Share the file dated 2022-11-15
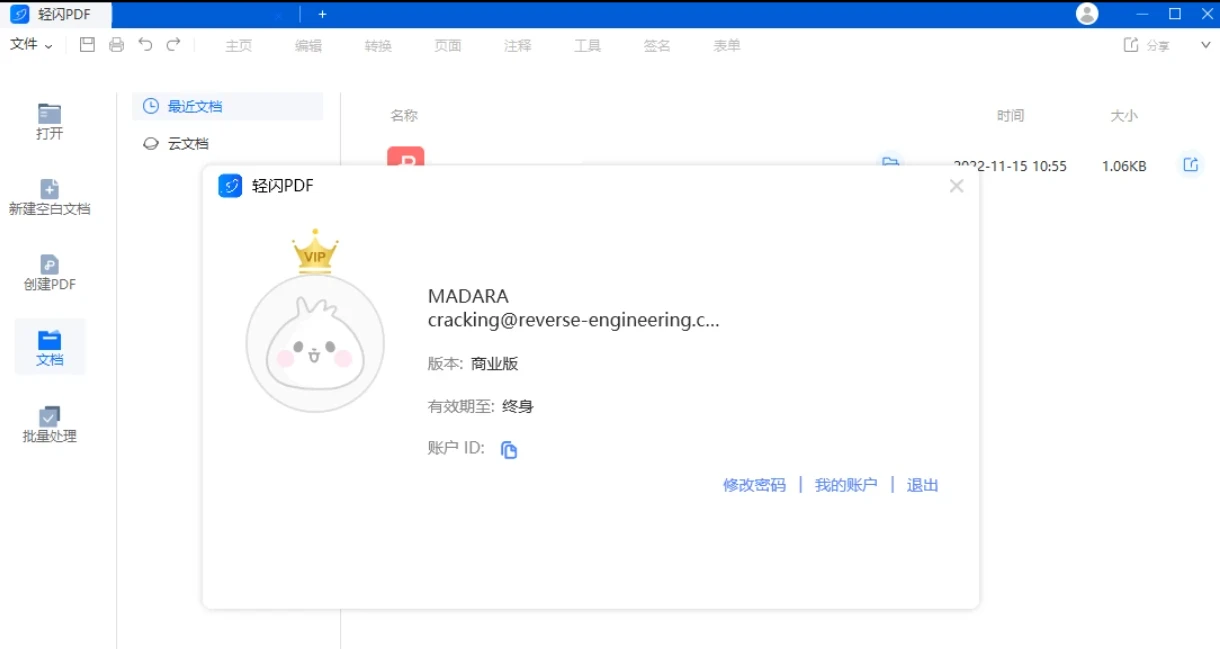The width and height of the screenshot is (1220, 649). (1190, 165)
